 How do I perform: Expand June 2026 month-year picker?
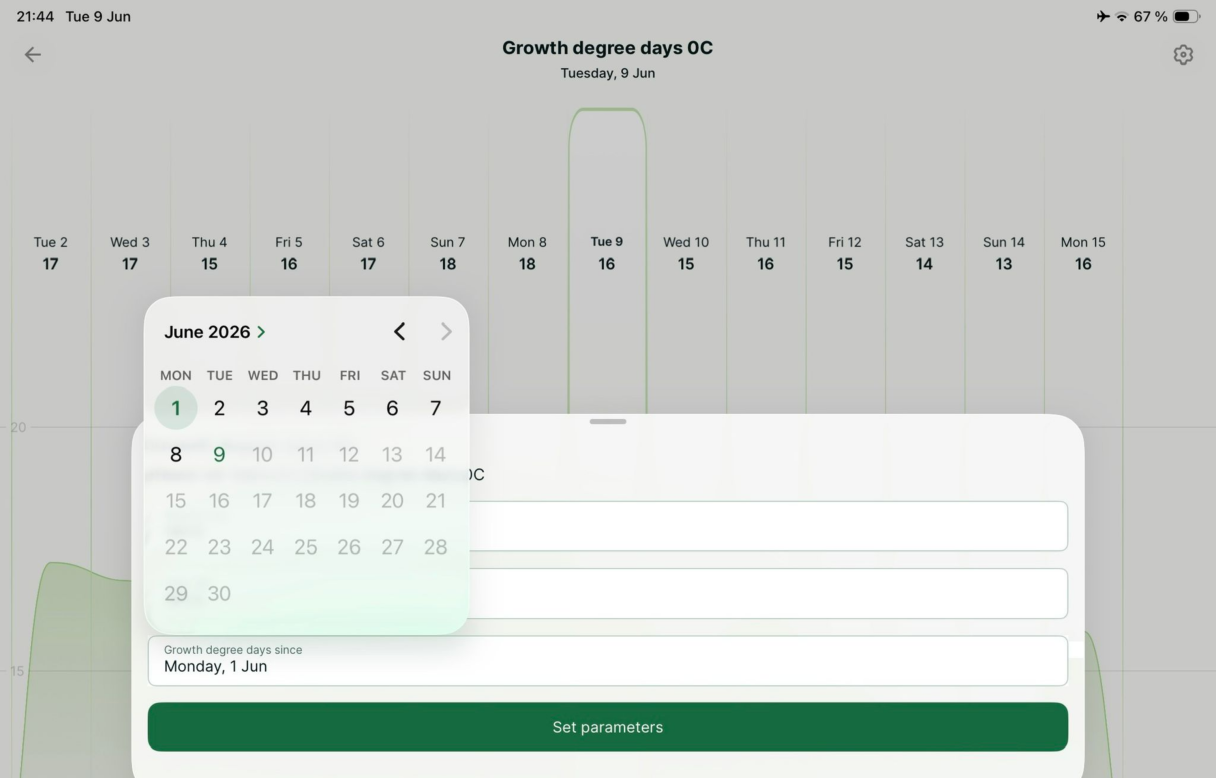[x=215, y=332]
